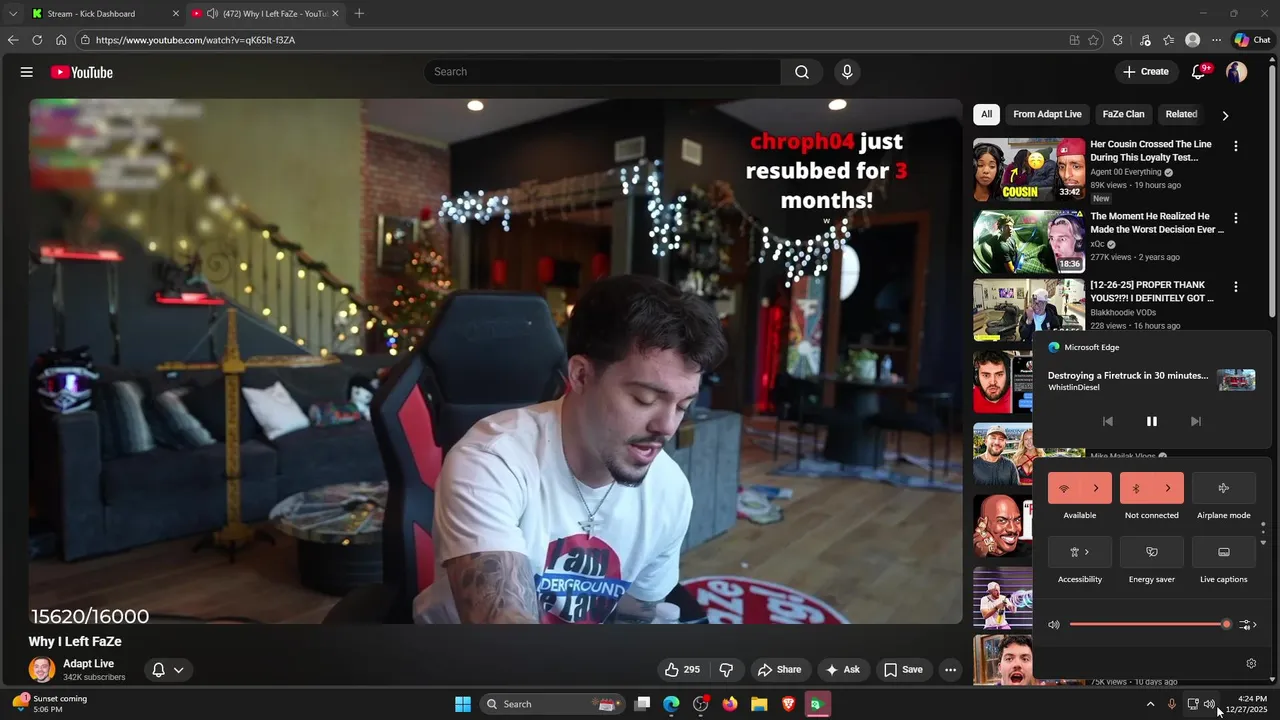This screenshot has width=1280, height=720.
Task: Open Accessibility options tile
Action: click(x=1080, y=552)
